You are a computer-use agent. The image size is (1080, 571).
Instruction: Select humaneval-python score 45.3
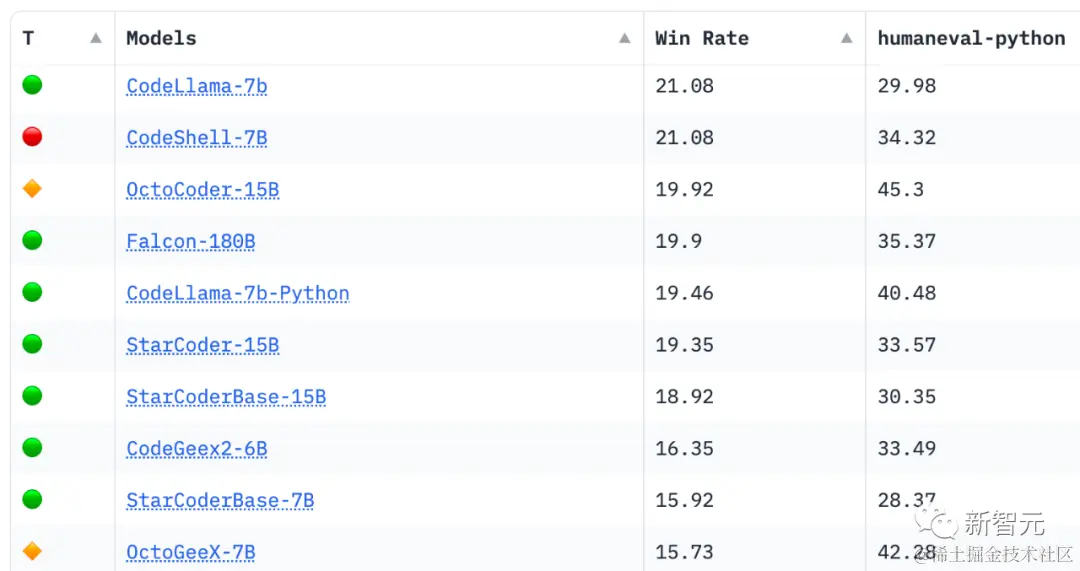[901, 189]
